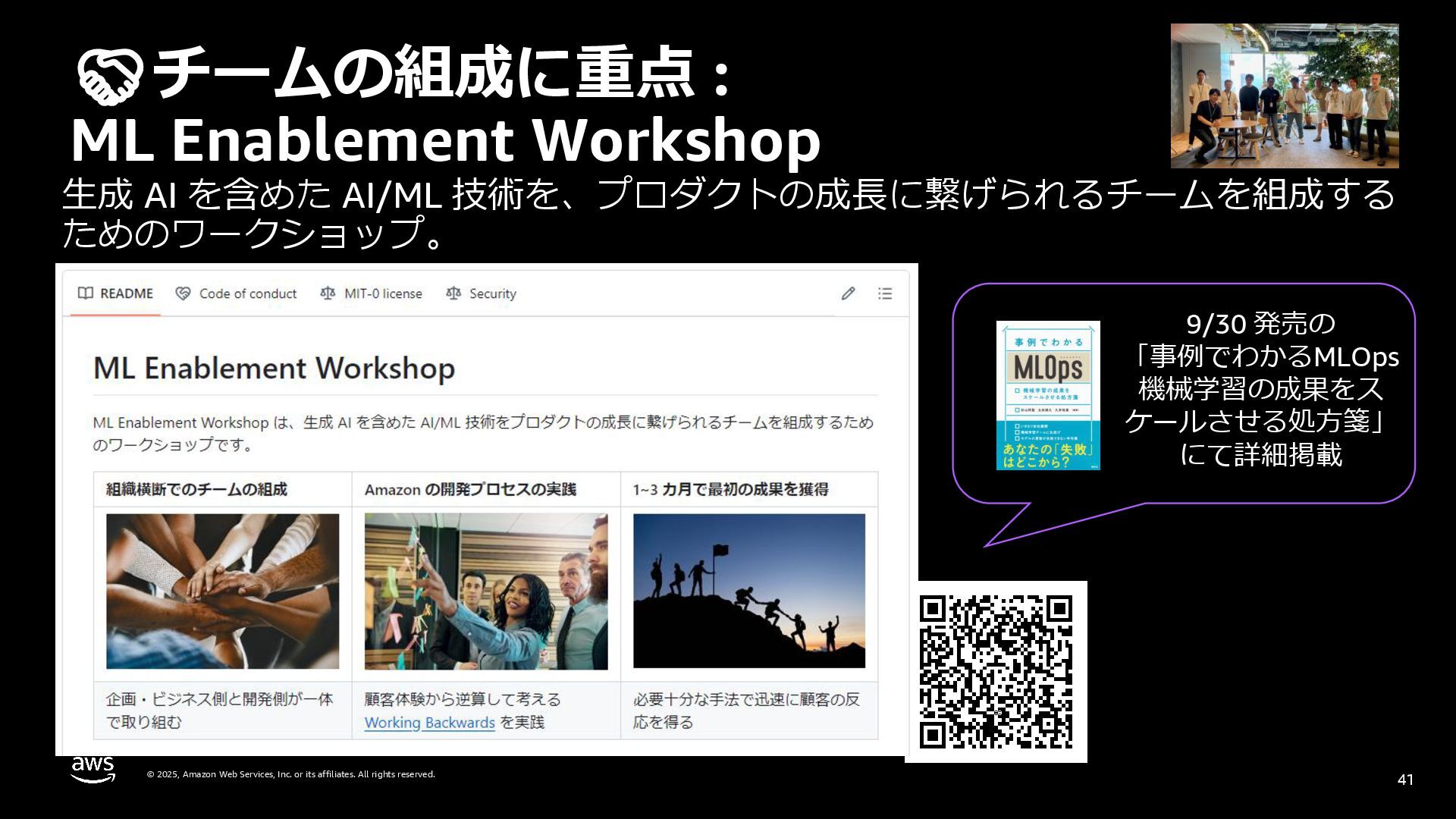Click the QR code image
1456x819 pixels.
[x=996, y=672]
